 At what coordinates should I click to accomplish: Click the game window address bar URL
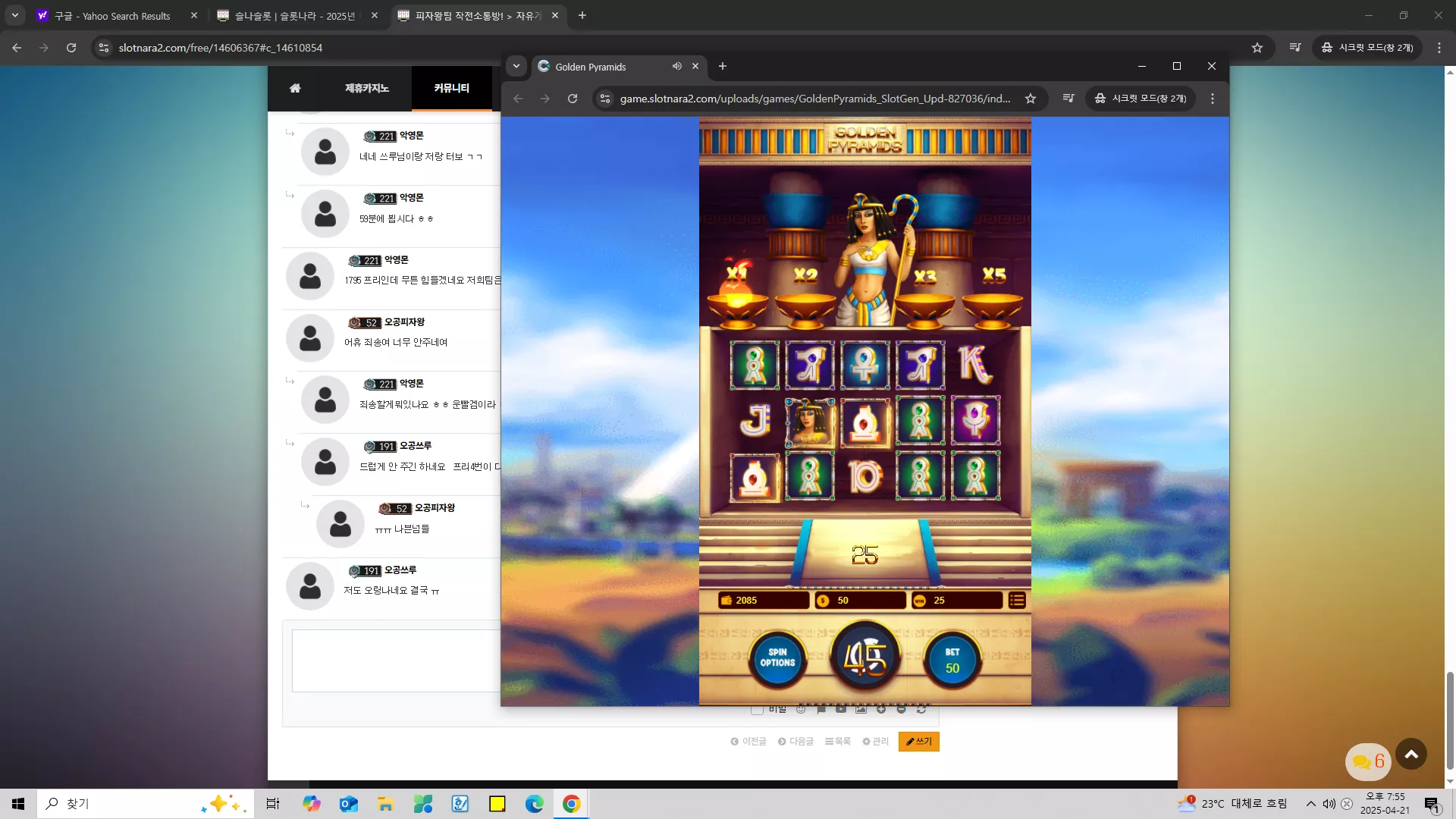point(815,99)
